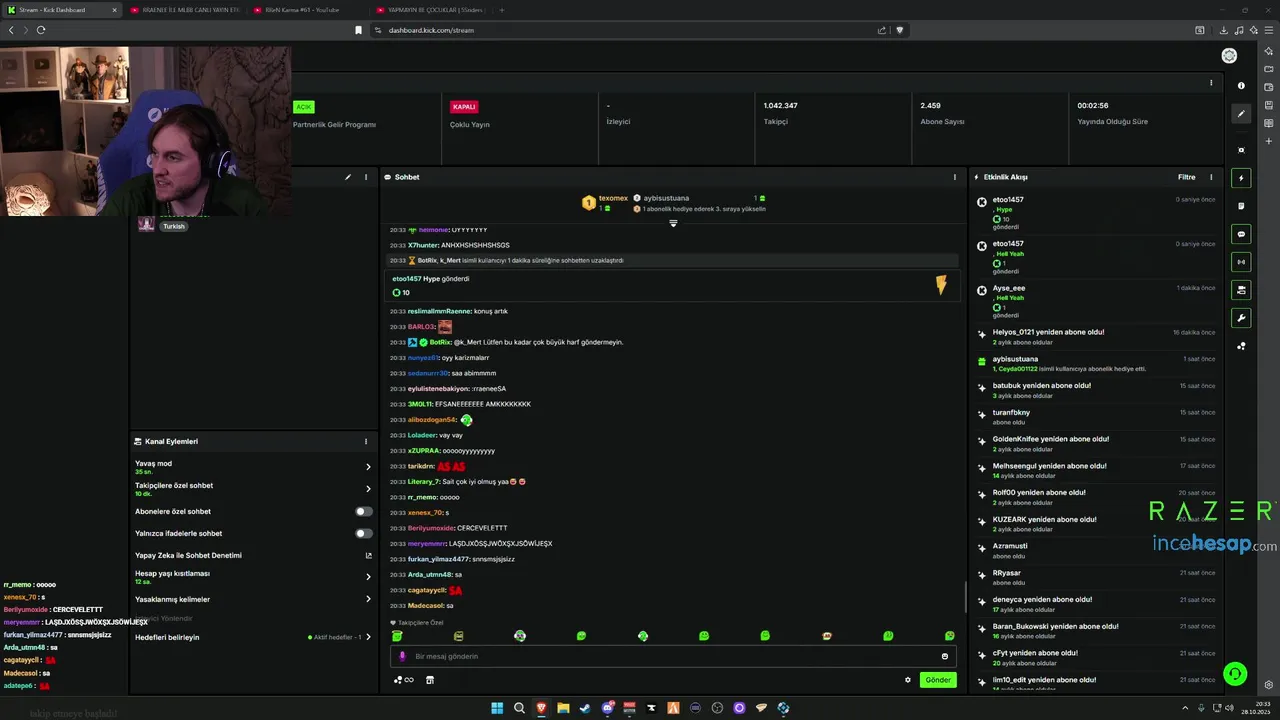Click the Gönder send button
This screenshot has height=720, width=1280.
click(938, 680)
